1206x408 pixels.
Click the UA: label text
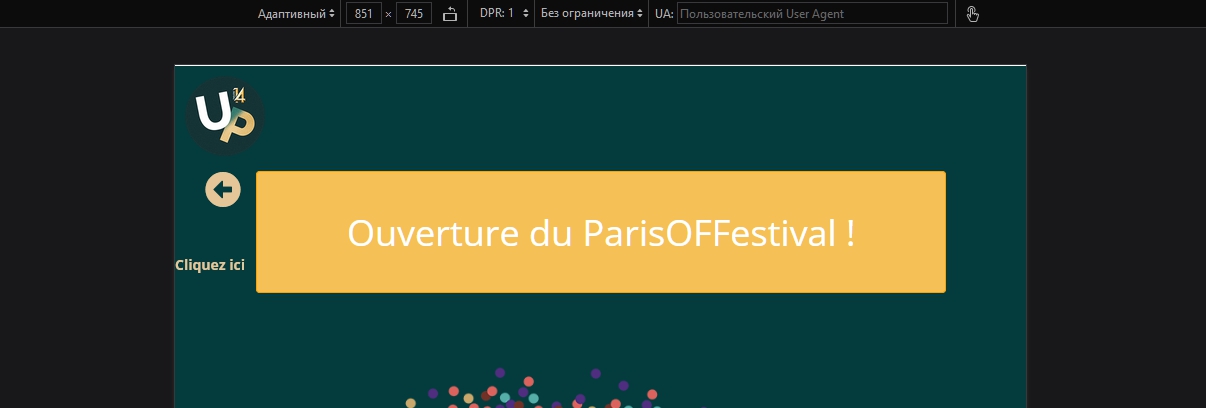663,14
